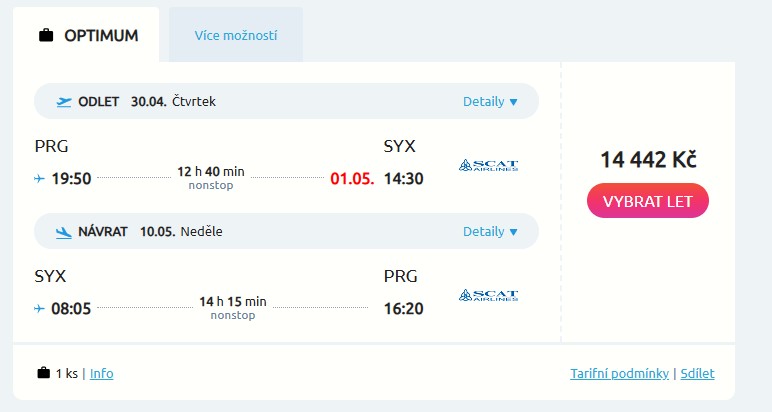Click the 14 h 15 min nonstop duration

coord(233,306)
